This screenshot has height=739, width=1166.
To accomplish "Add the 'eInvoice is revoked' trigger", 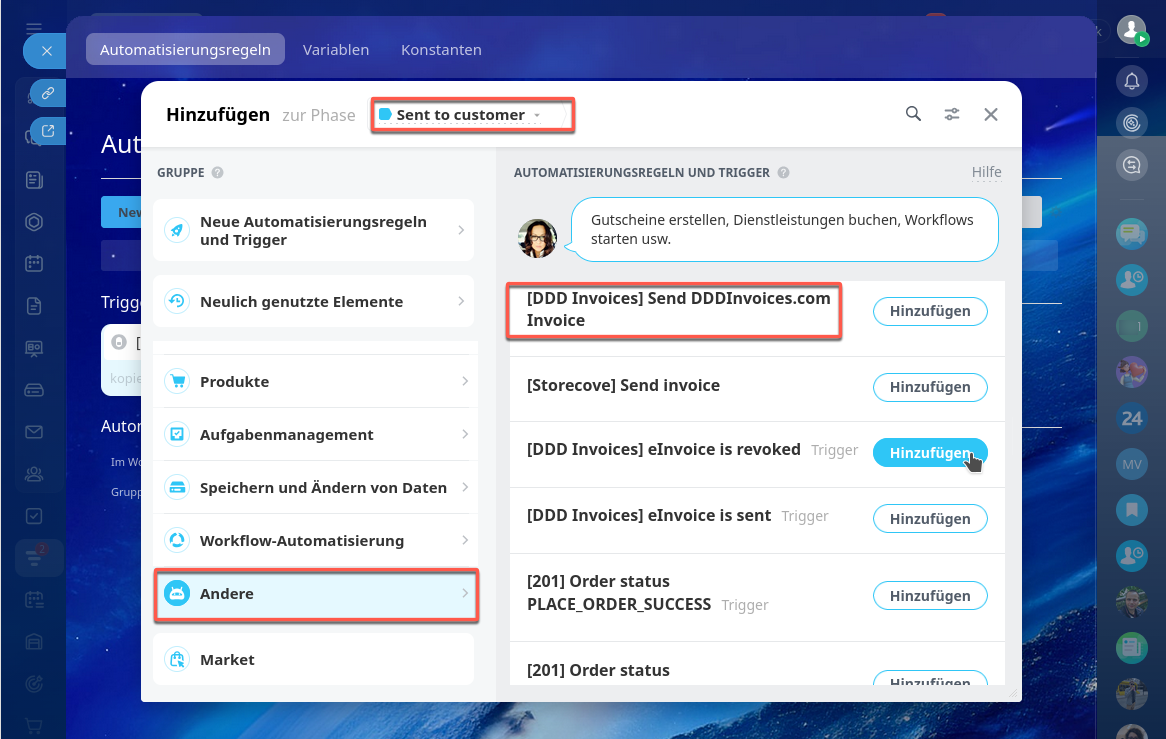I will [930, 453].
